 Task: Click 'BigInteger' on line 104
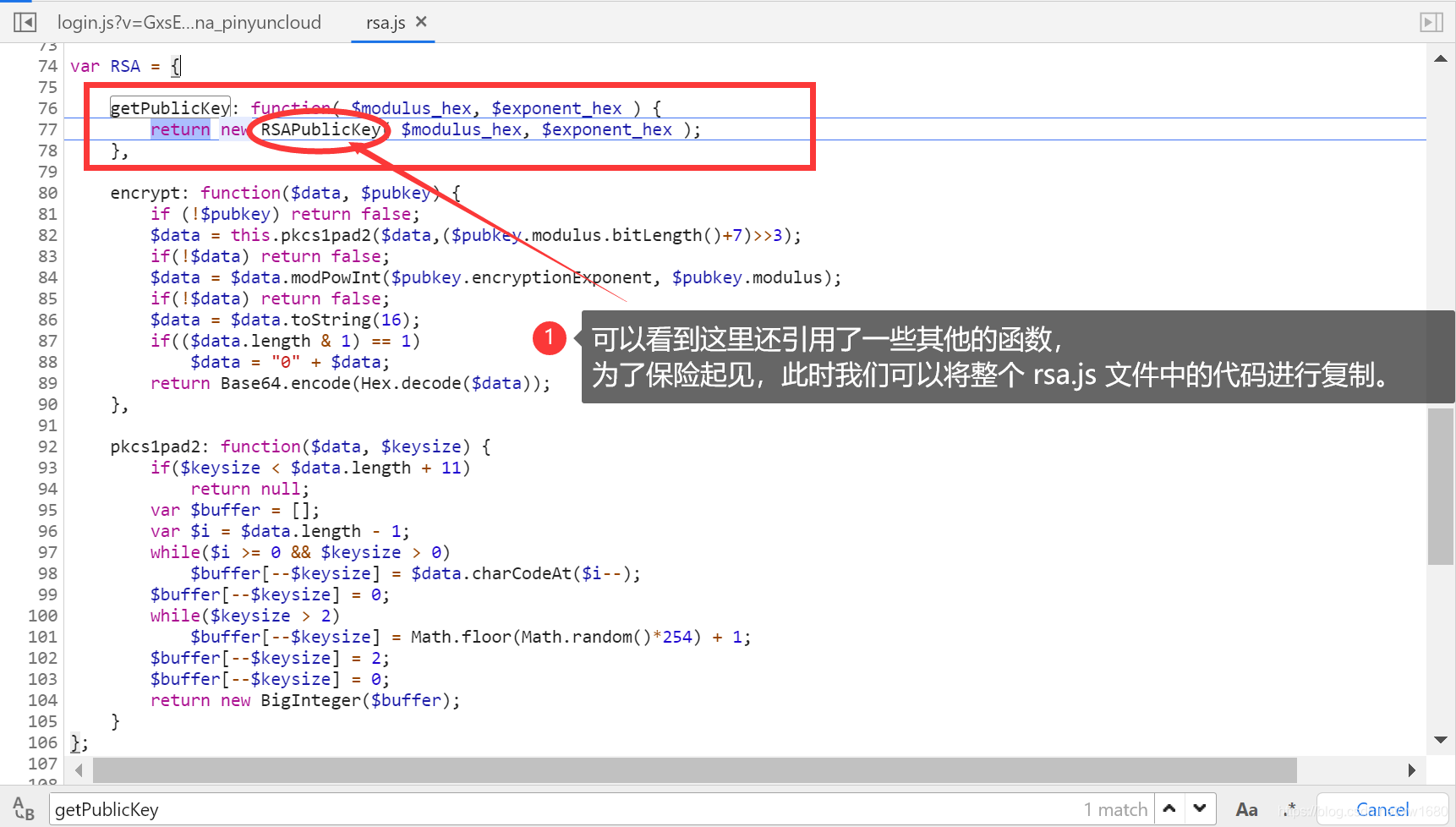tap(310, 700)
